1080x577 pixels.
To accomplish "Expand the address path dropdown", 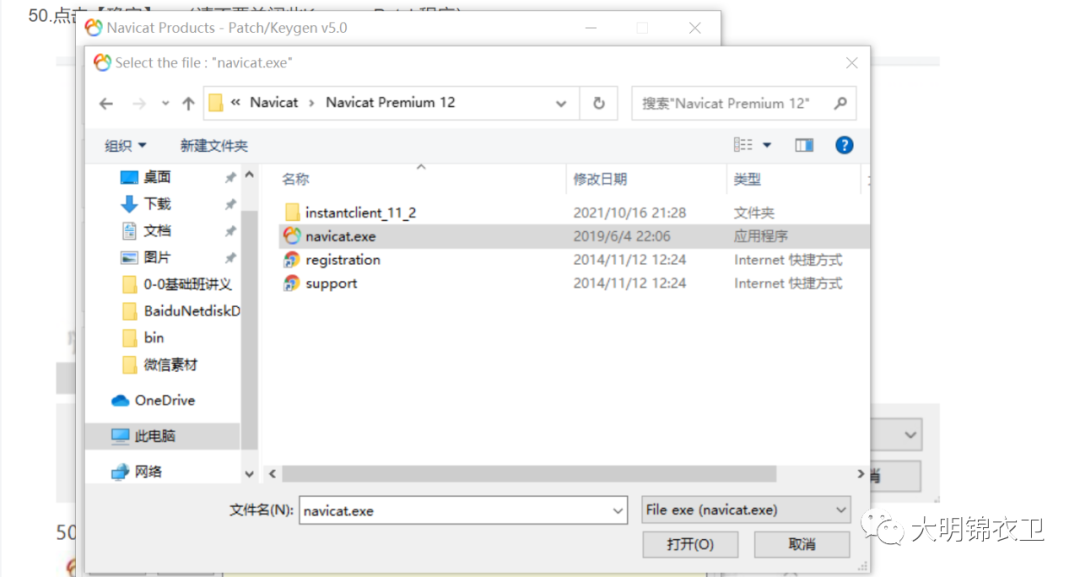I will 561,103.
